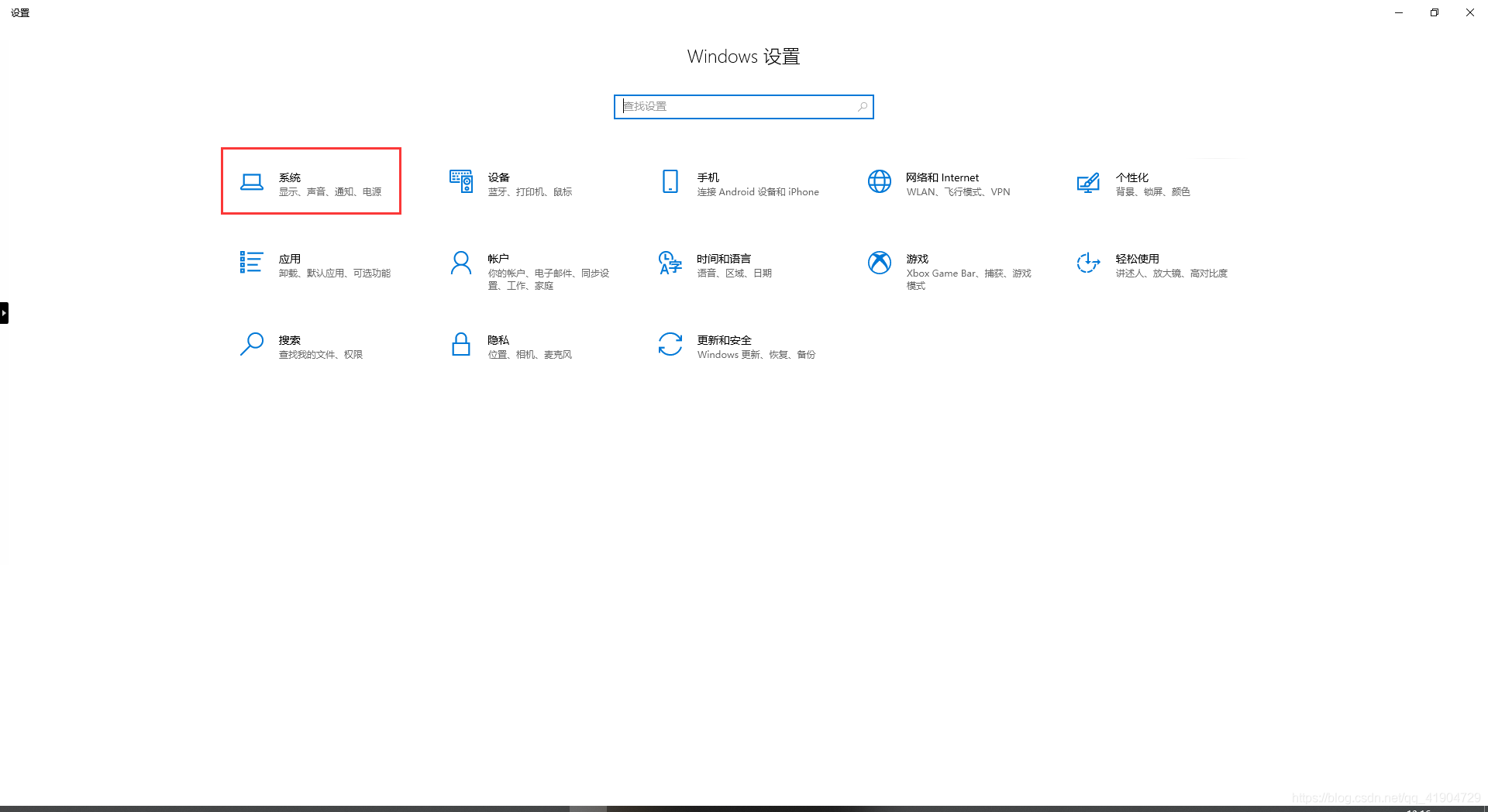
Task: Open the 应用 settings title
Action: (x=290, y=259)
